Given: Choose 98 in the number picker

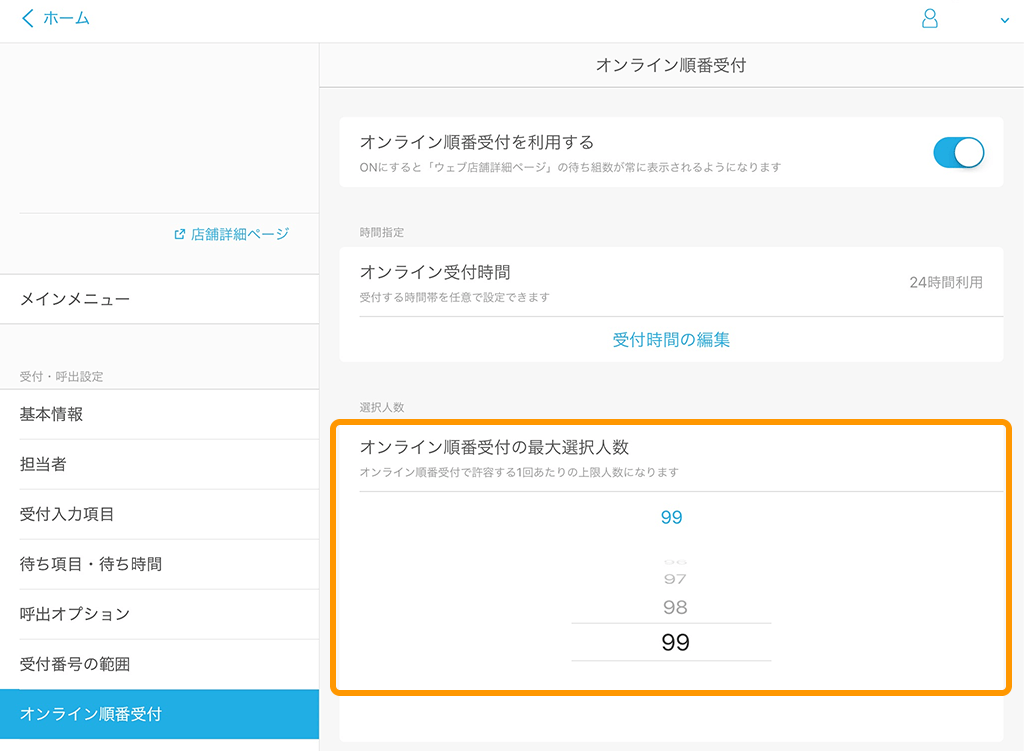Looking at the screenshot, I should 675,608.
